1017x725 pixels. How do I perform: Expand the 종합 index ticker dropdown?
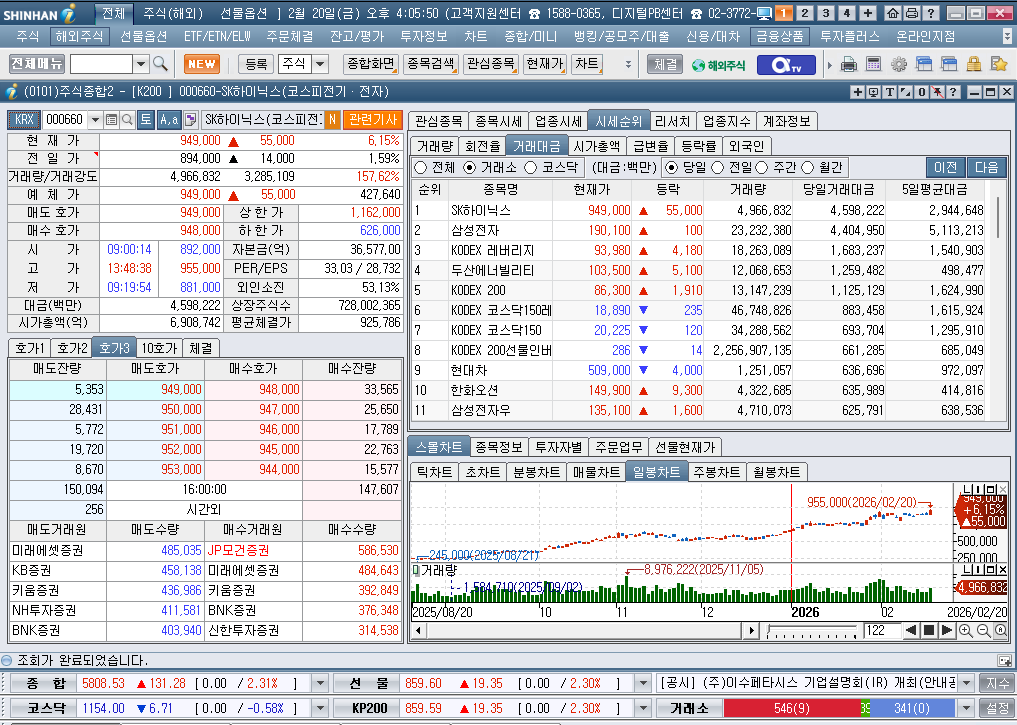tap(320, 683)
